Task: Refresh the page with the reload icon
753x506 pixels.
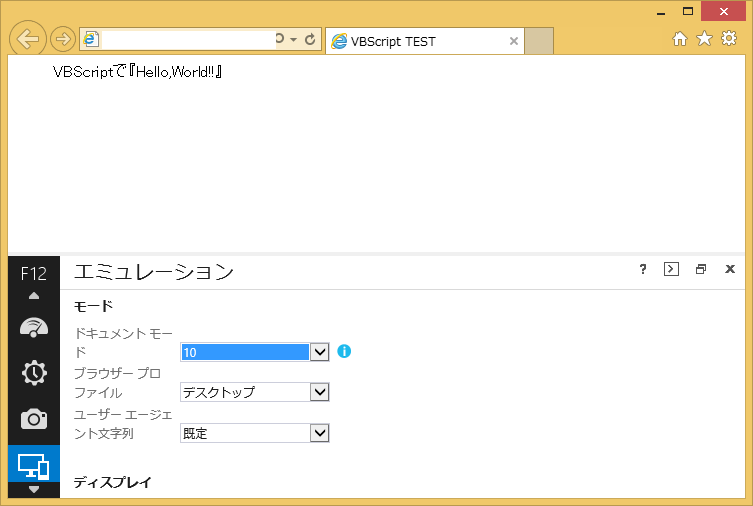Action: tap(310, 39)
